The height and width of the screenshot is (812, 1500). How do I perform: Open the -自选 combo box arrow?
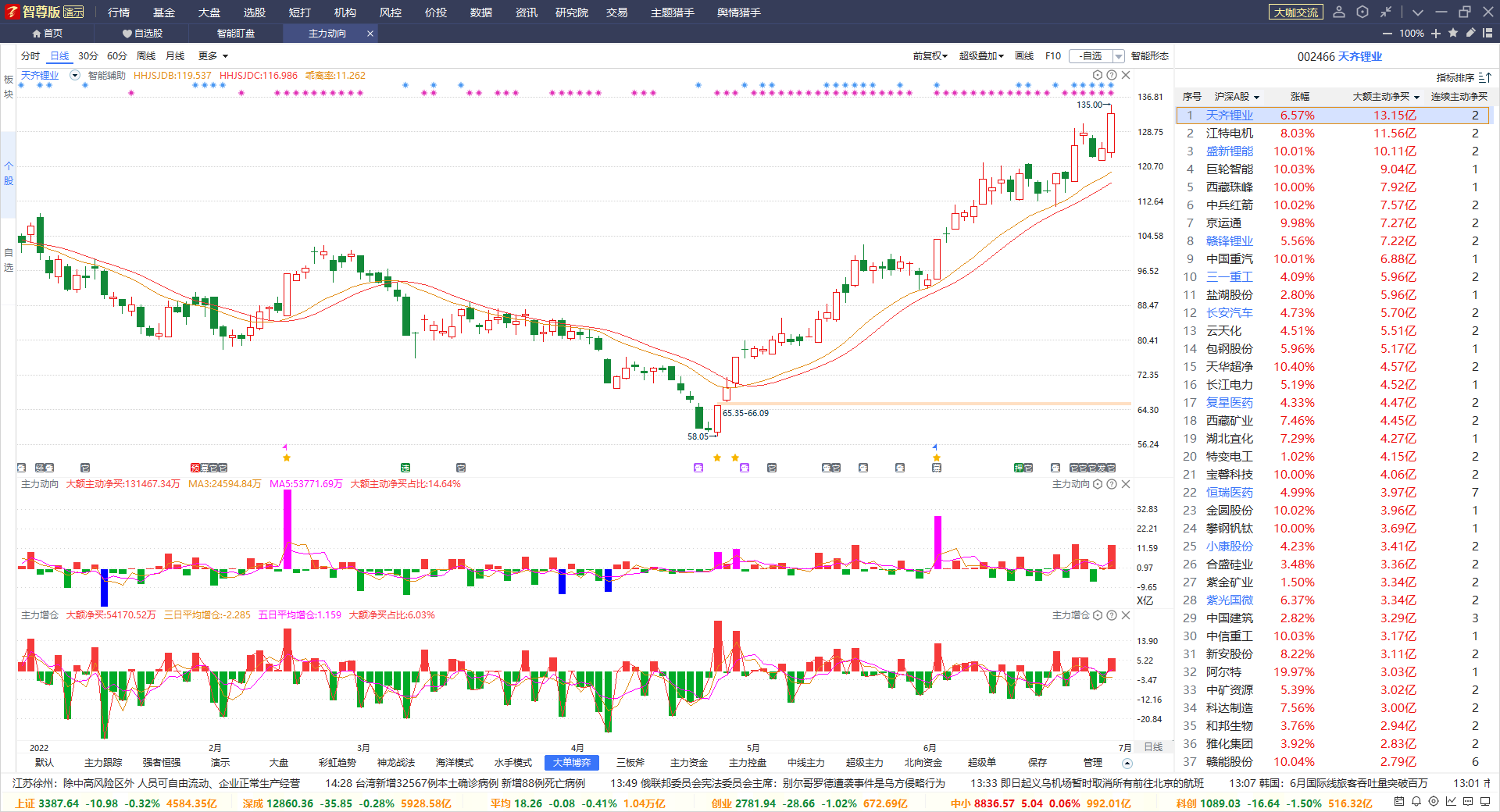(x=1119, y=56)
